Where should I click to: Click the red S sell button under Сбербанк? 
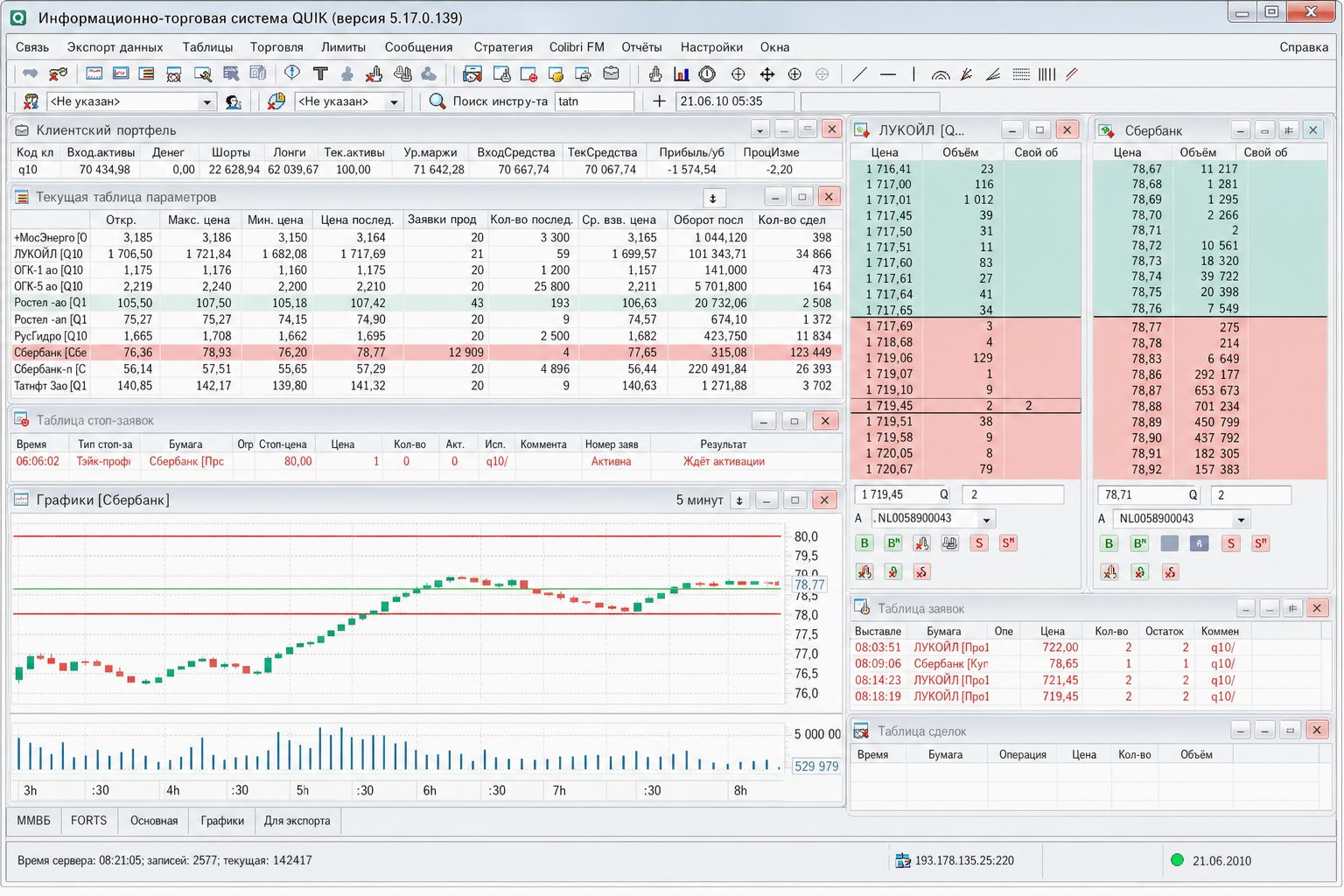pos(1231,543)
